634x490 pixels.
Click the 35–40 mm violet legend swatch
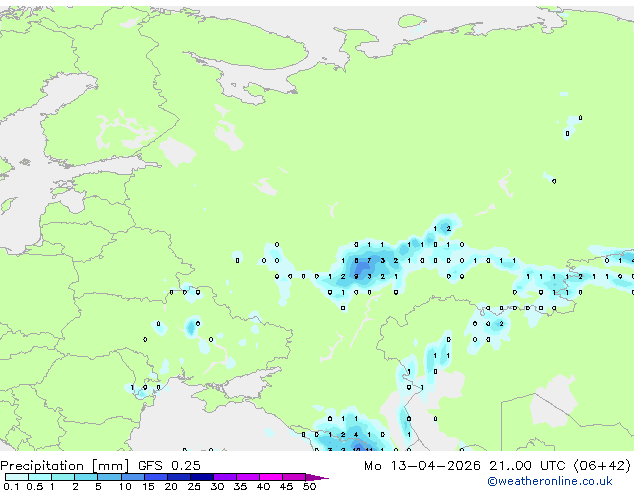tap(248, 477)
